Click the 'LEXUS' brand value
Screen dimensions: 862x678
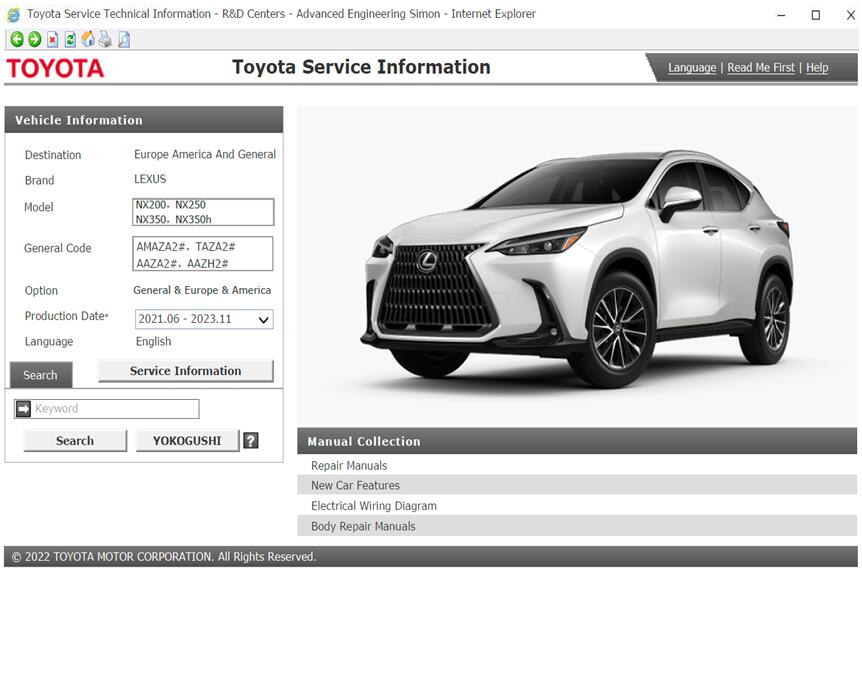pyautogui.click(x=150, y=179)
